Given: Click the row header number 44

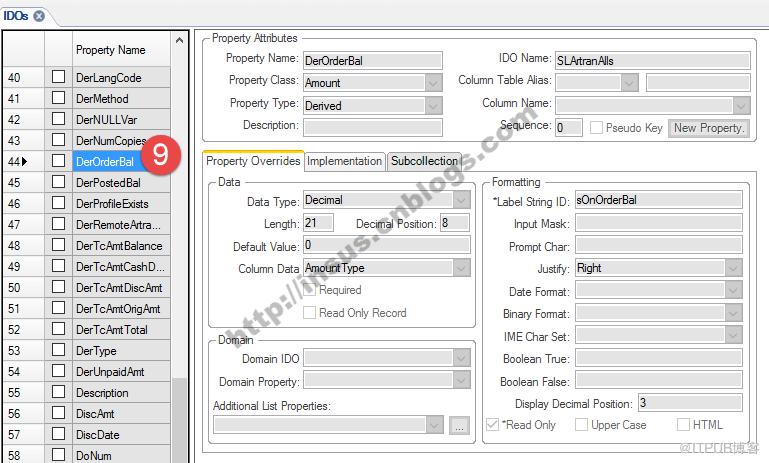Looking at the screenshot, I should [24, 161].
